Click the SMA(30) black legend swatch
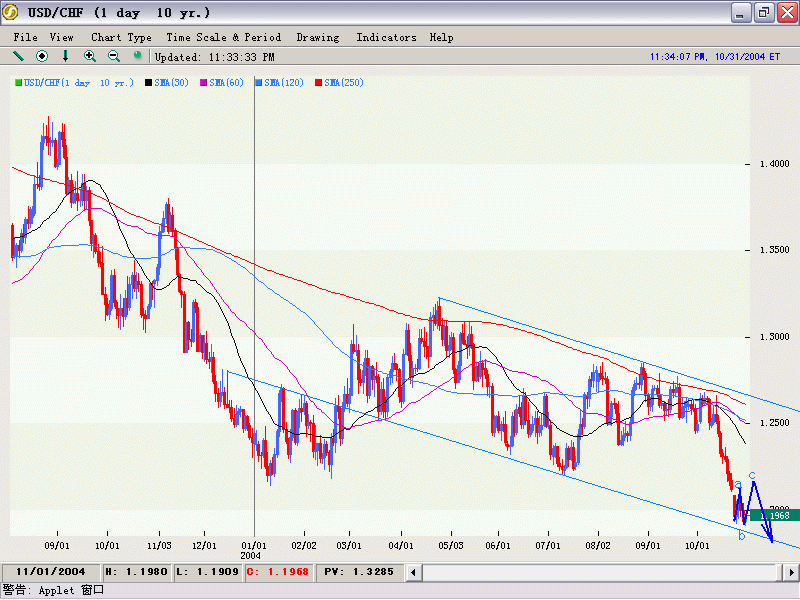This screenshot has height=600, width=800. click(x=149, y=83)
